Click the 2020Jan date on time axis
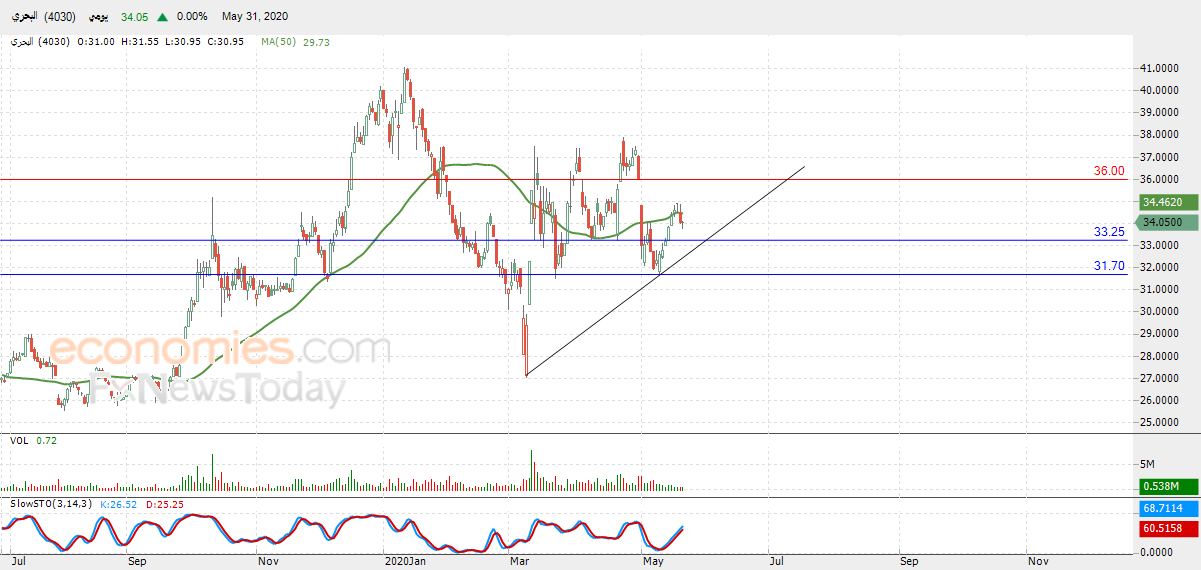The width and height of the screenshot is (1201, 570). click(x=405, y=562)
